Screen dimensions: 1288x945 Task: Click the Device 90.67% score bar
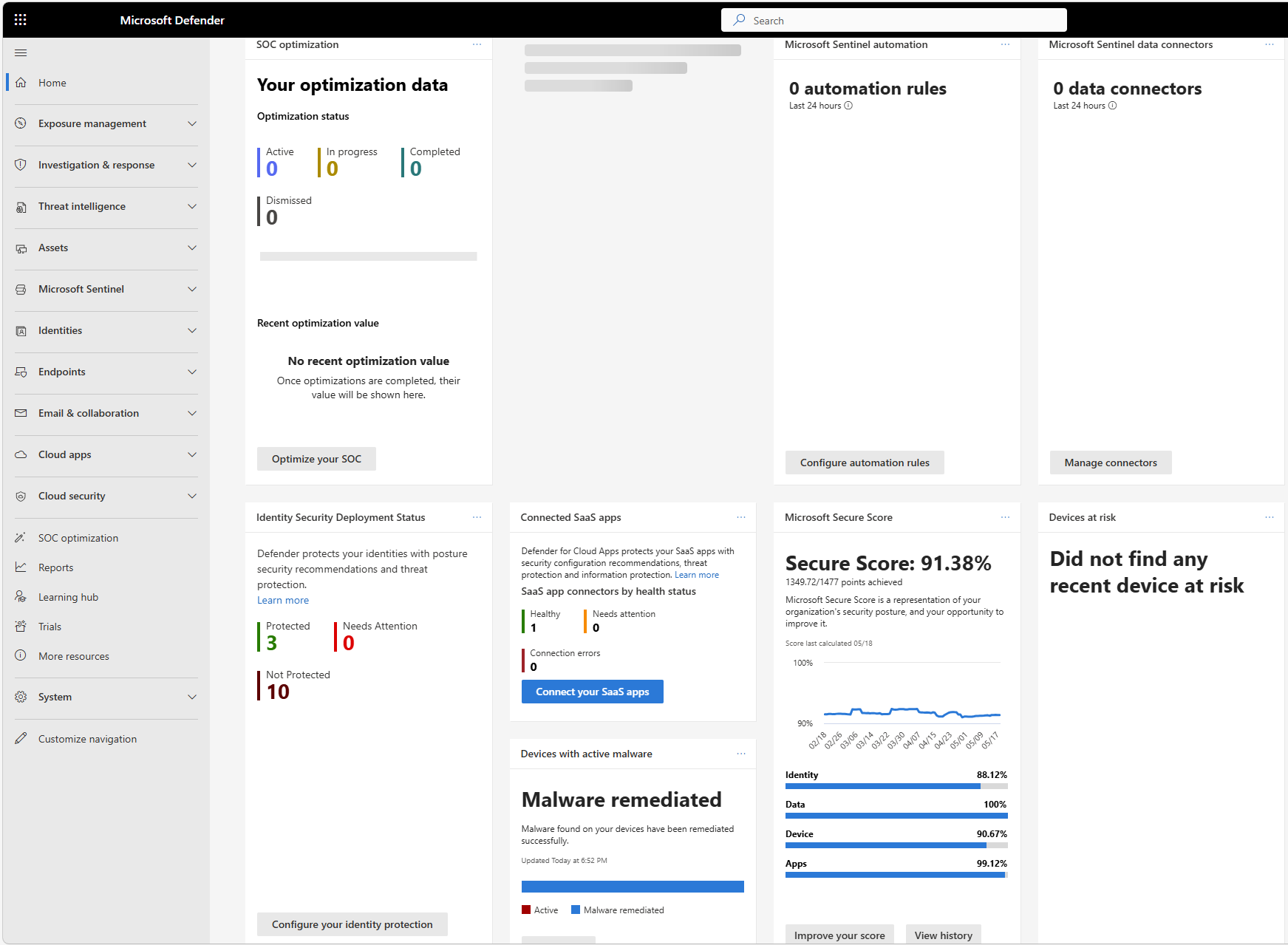coord(896,845)
